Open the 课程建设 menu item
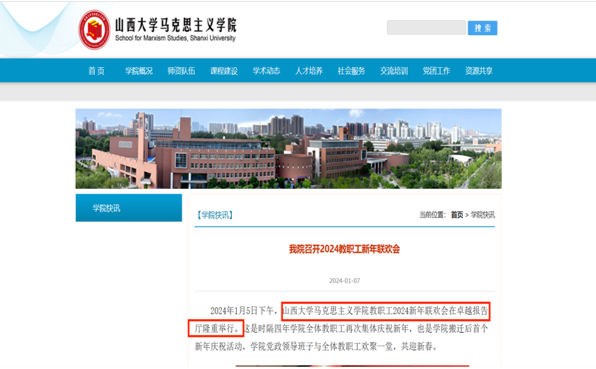This screenshot has width=596, height=369. pyautogui.click(x=224, y=71)
